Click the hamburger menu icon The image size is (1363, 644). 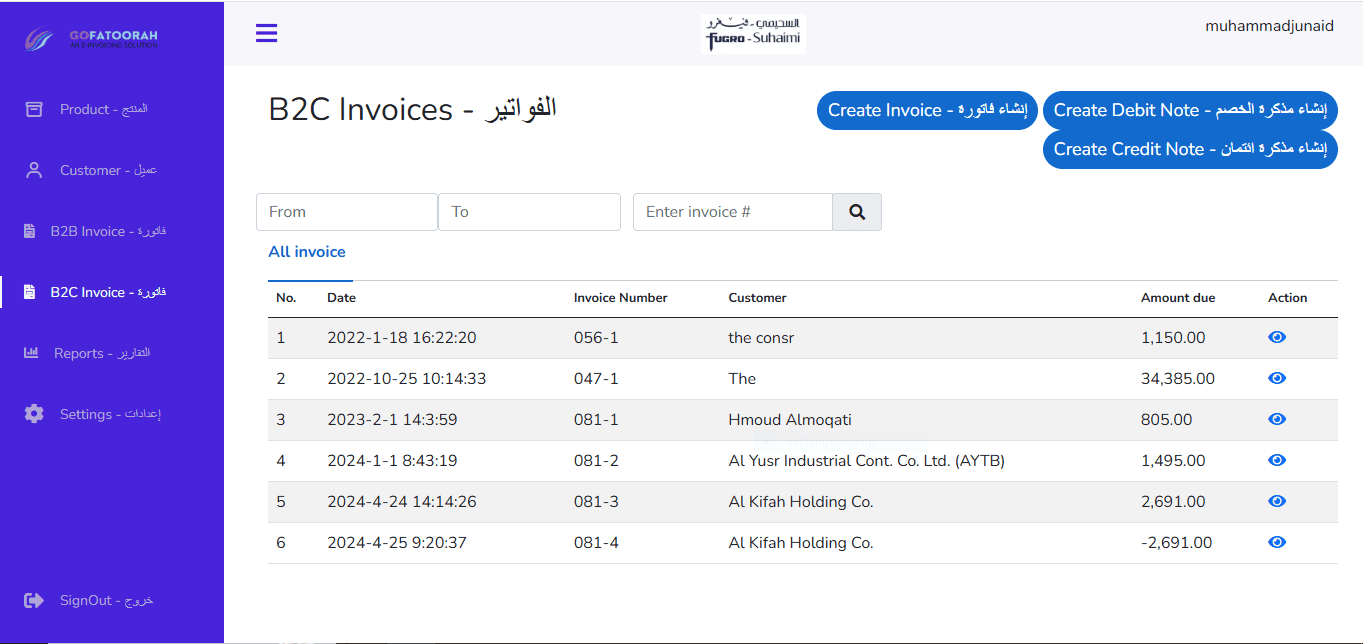[x=266, y=33]
